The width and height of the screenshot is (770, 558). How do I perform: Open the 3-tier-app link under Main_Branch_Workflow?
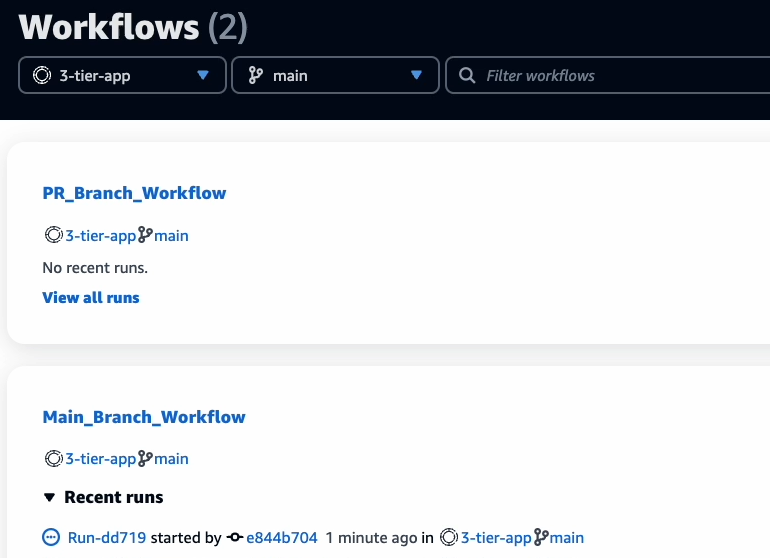tap(101, 459)
